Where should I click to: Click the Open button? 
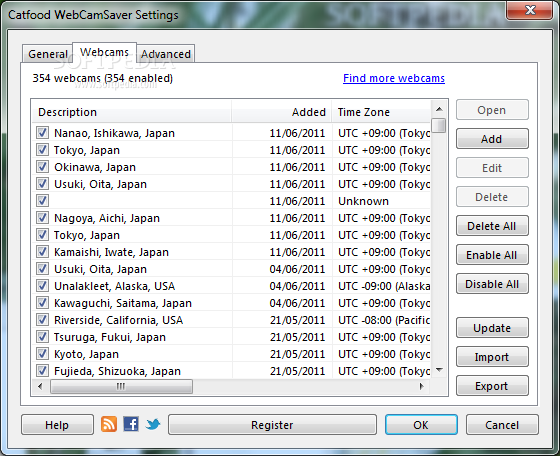(492, 110)
